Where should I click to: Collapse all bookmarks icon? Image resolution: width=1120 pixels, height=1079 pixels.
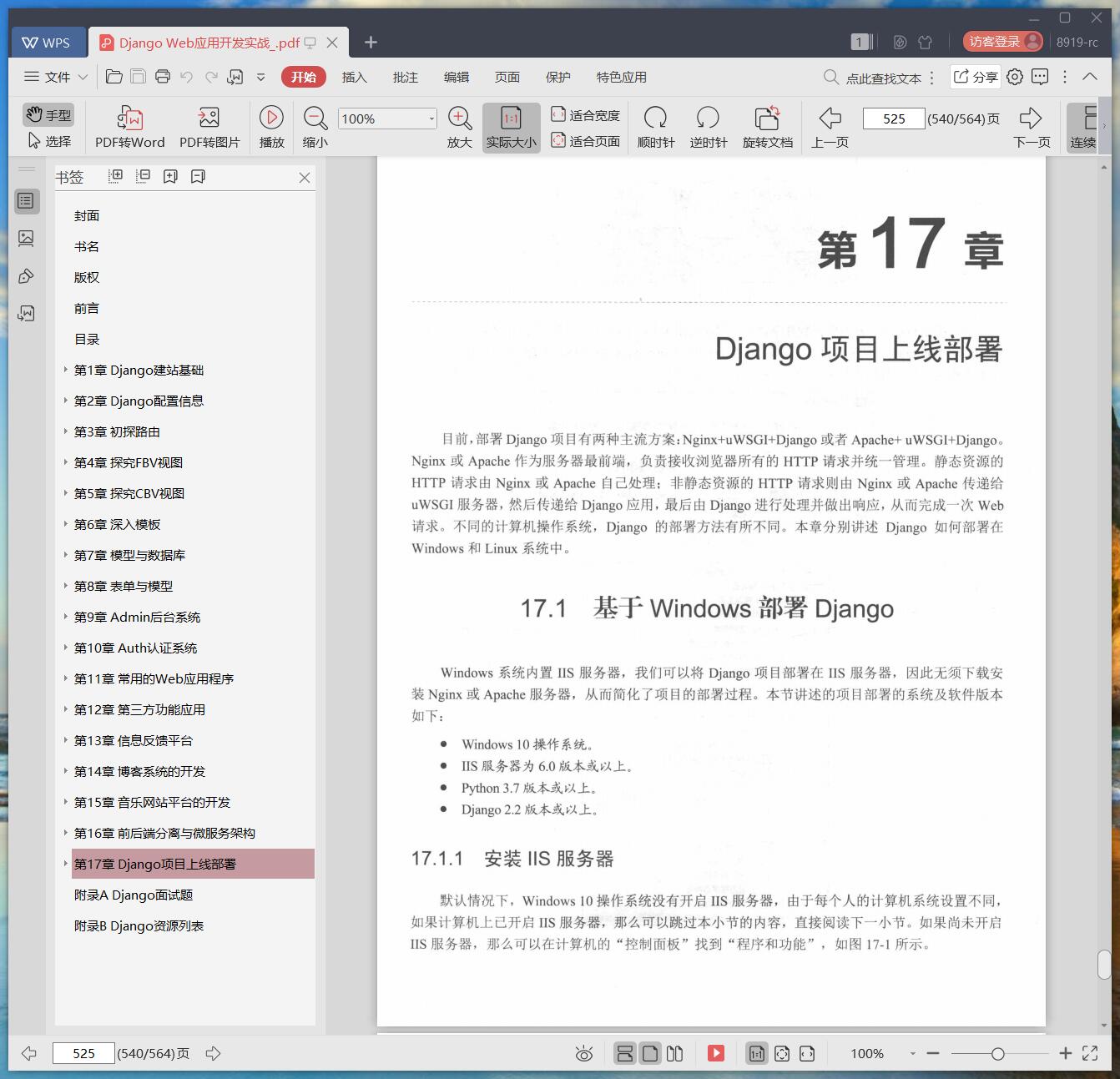tap(144, 176)
